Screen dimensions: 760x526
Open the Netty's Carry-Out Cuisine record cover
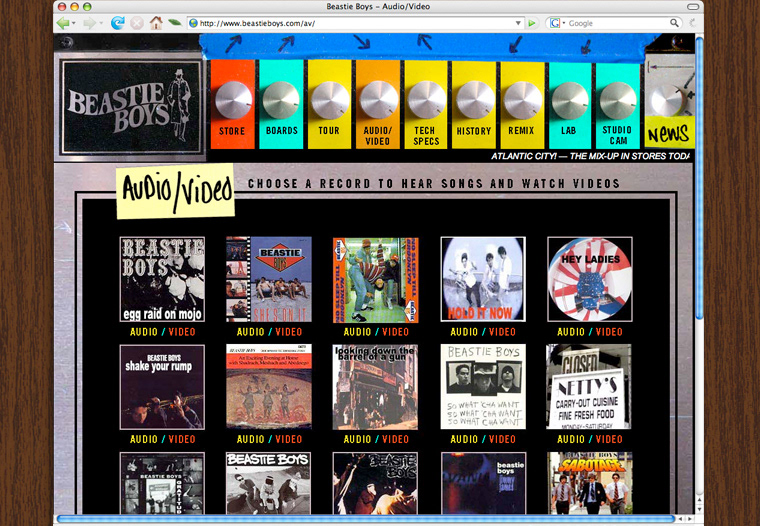pyautogui.click(x=589, y=387)
